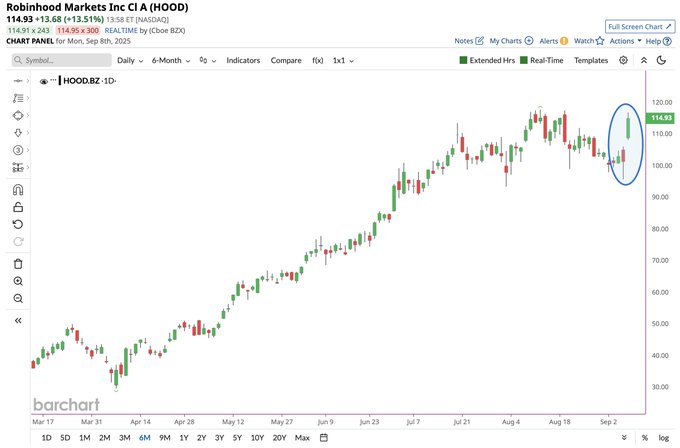680x448 pixels.
Task: Select the crosshair cursor tool
Action: [x=18, y=81]
